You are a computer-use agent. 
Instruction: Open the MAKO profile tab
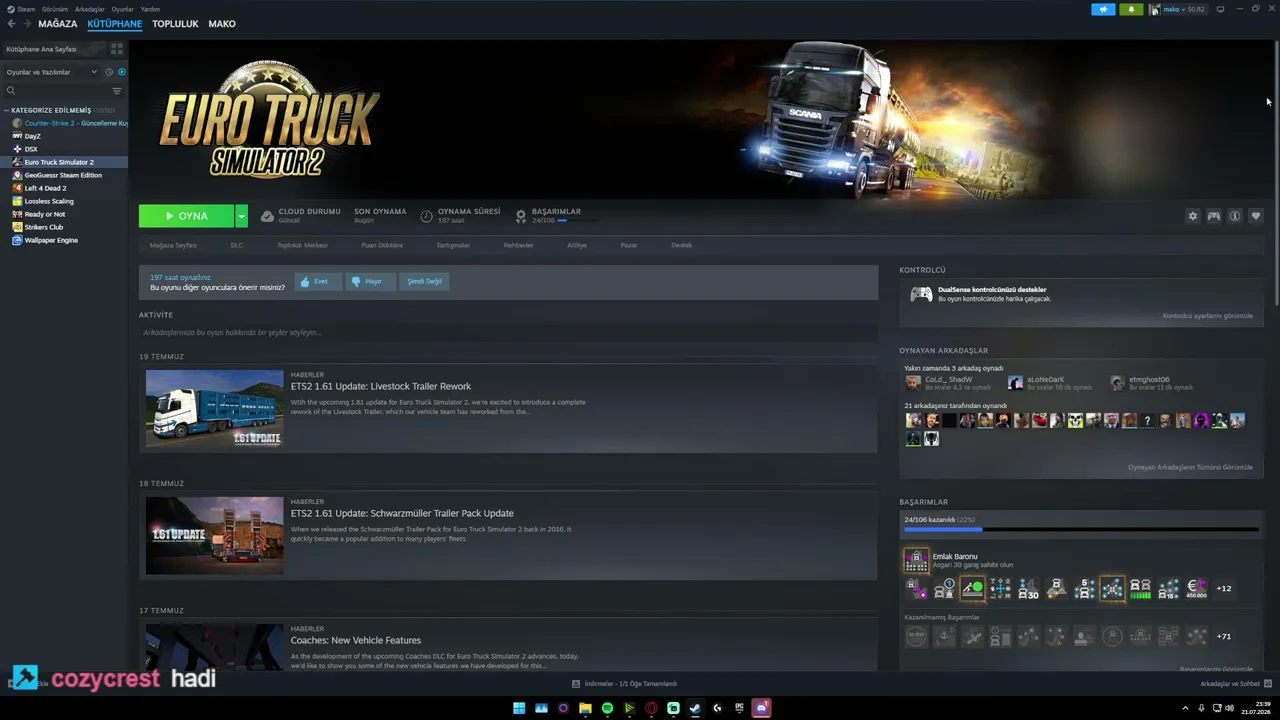click(x=222, y=24)
